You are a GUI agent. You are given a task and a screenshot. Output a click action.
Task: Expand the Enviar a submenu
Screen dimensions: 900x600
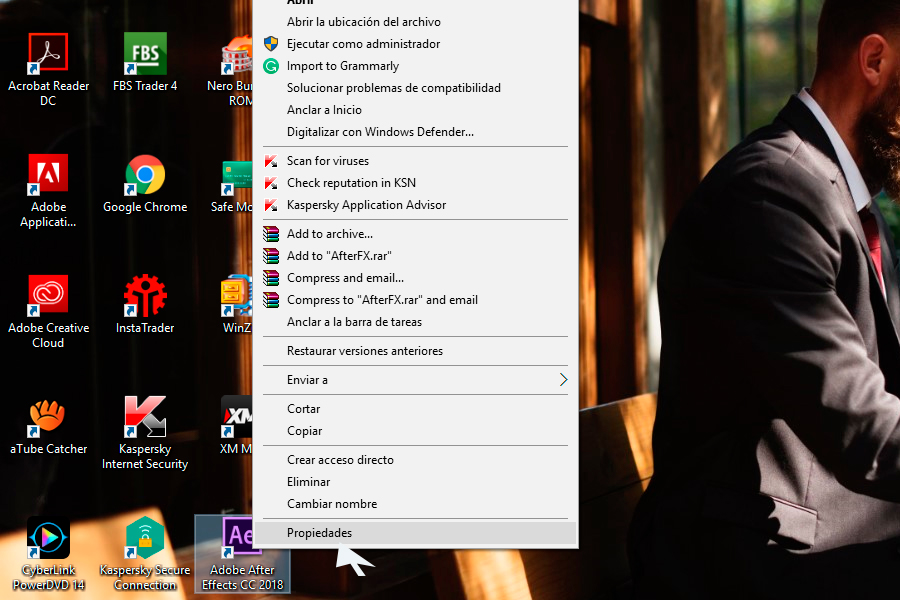(307, 379)
